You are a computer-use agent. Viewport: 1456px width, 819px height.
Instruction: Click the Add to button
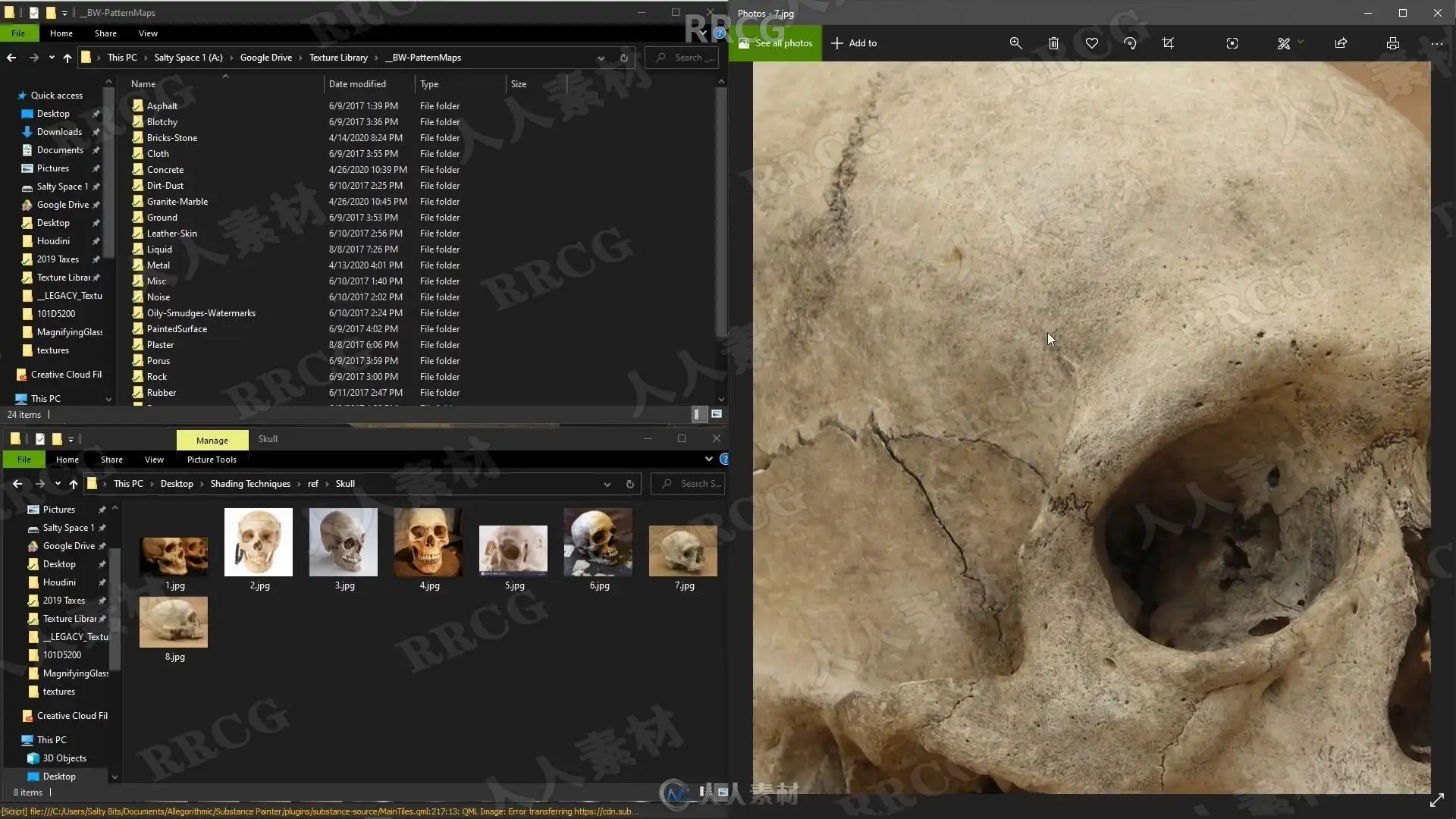pyautogui.click(x=854, y=43)
